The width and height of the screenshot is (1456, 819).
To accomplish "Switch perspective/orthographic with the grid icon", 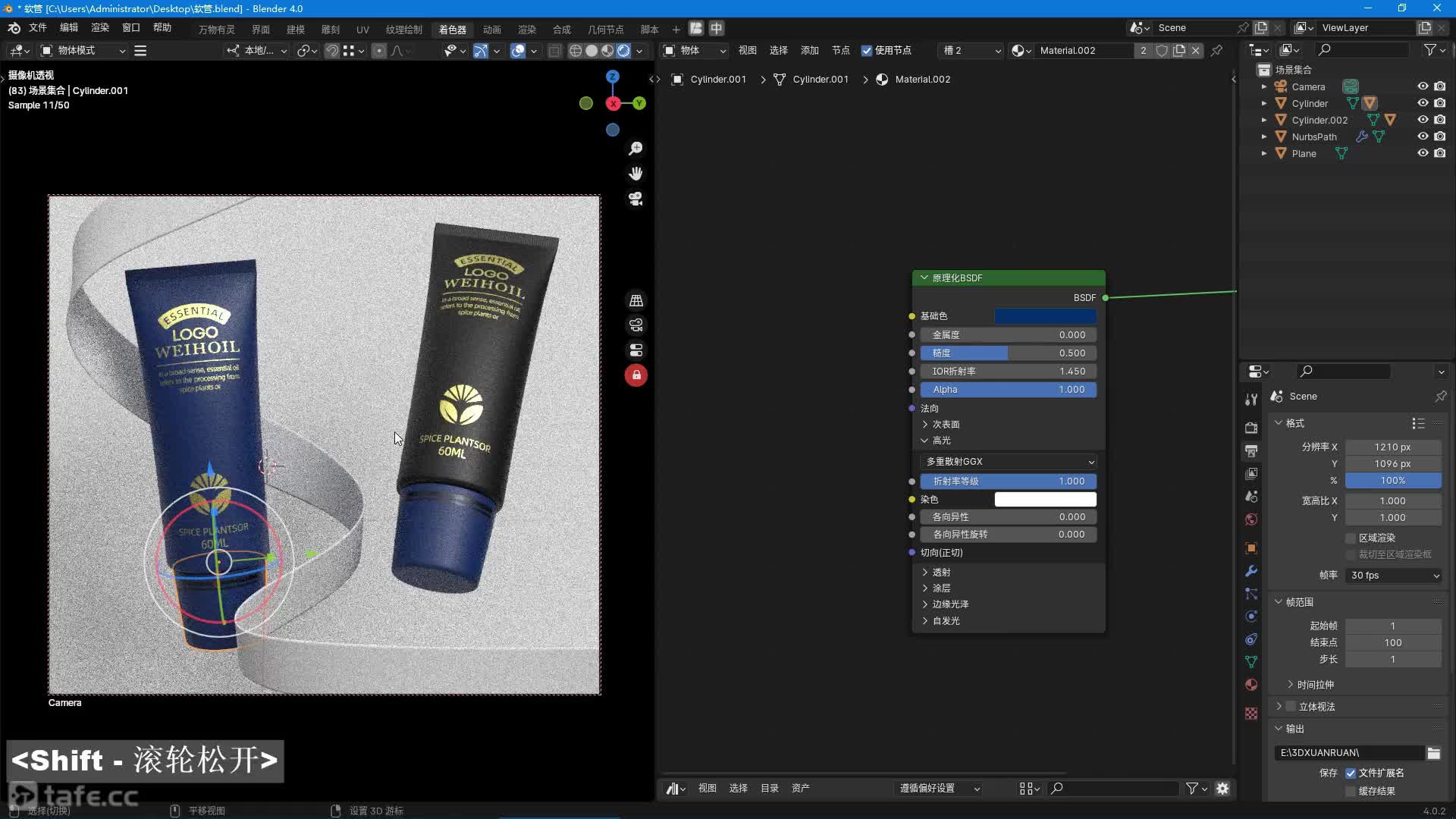I will 636,301.
